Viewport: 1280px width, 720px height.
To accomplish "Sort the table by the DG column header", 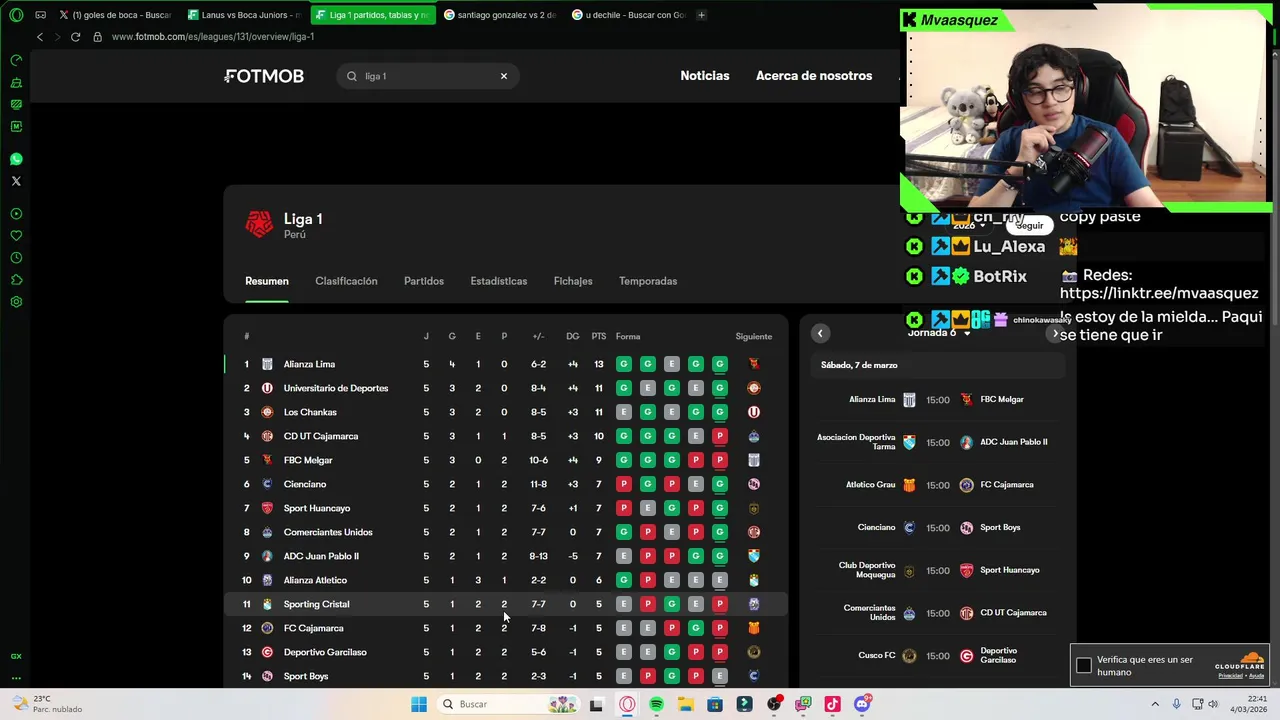I will tap(573, 336).
